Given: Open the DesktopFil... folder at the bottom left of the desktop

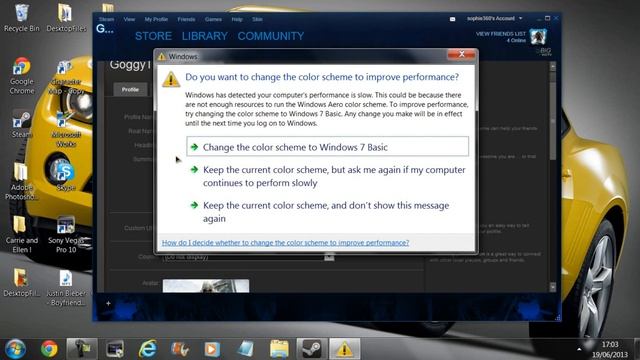Looking at the screenshot, I should (x=22, y=282).
